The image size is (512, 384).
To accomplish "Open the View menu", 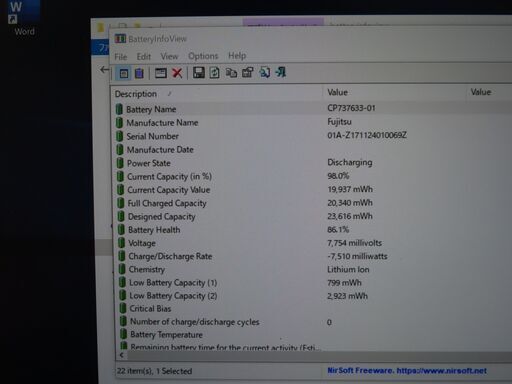I will [x=169, y=56].
